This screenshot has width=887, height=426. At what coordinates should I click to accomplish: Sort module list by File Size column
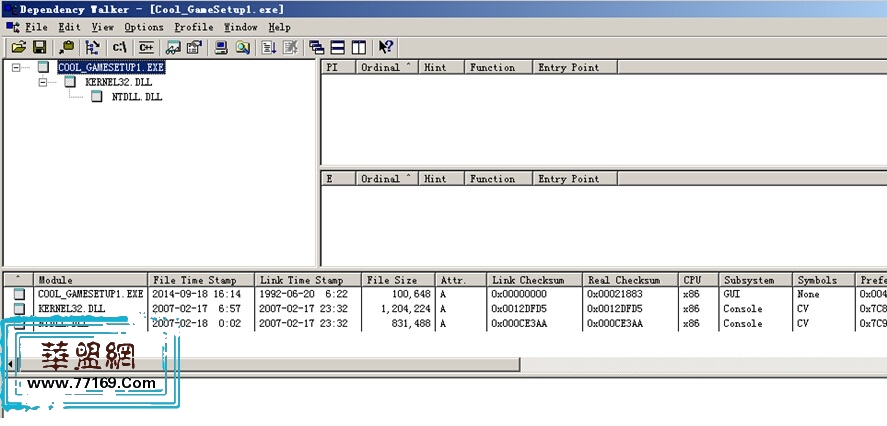click(x=398, y=280)
